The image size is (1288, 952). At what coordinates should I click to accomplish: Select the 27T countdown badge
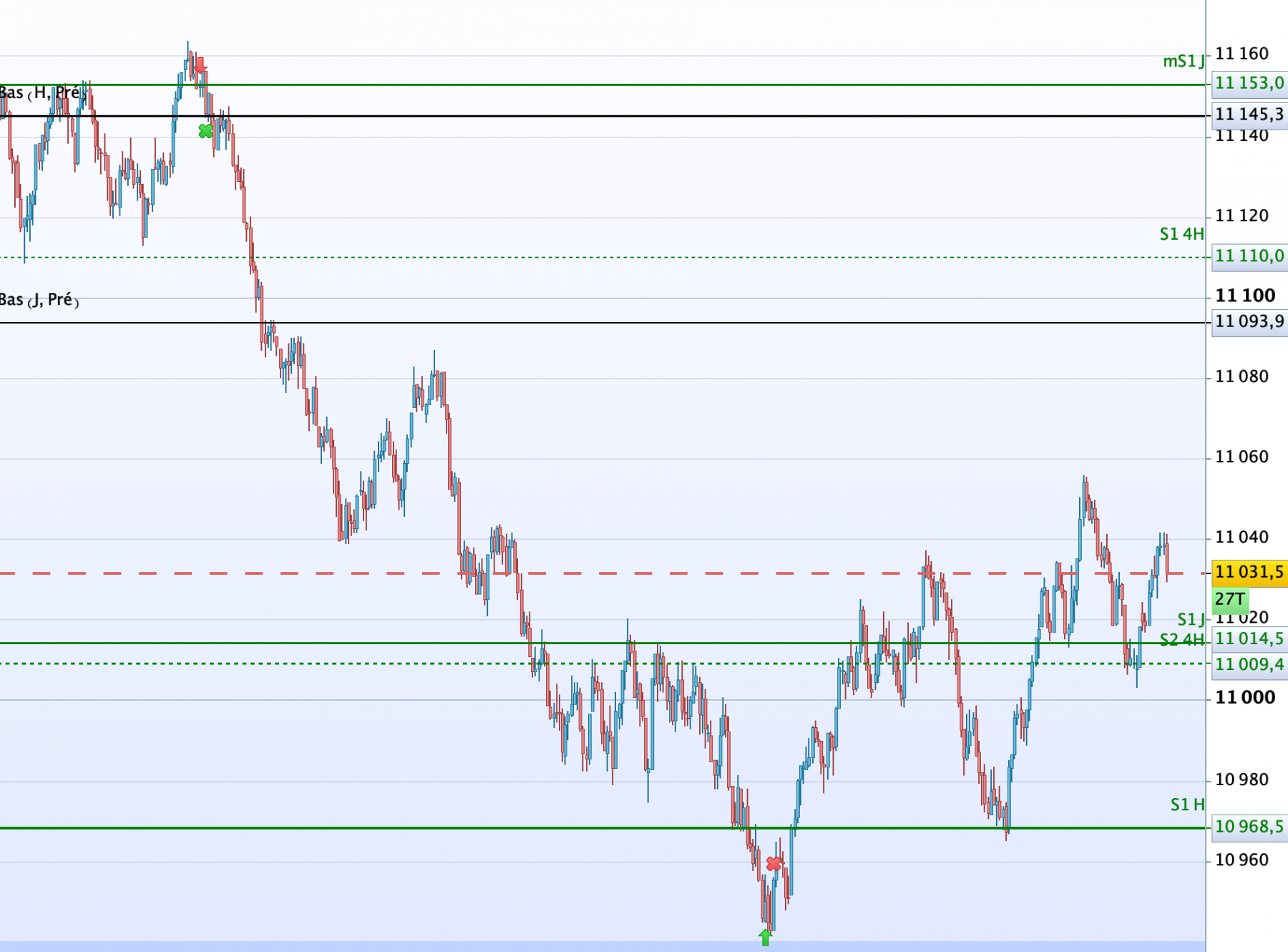(1230, 599)
